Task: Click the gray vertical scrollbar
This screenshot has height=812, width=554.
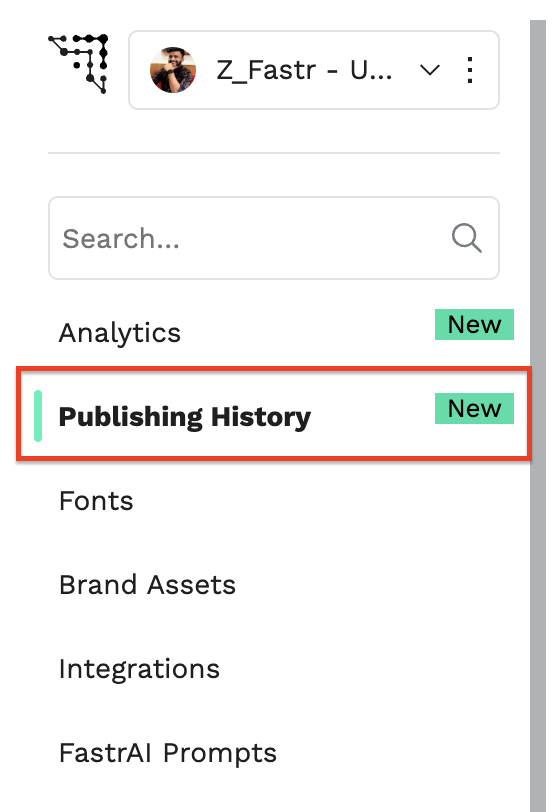Action: (x=538, y=416)
